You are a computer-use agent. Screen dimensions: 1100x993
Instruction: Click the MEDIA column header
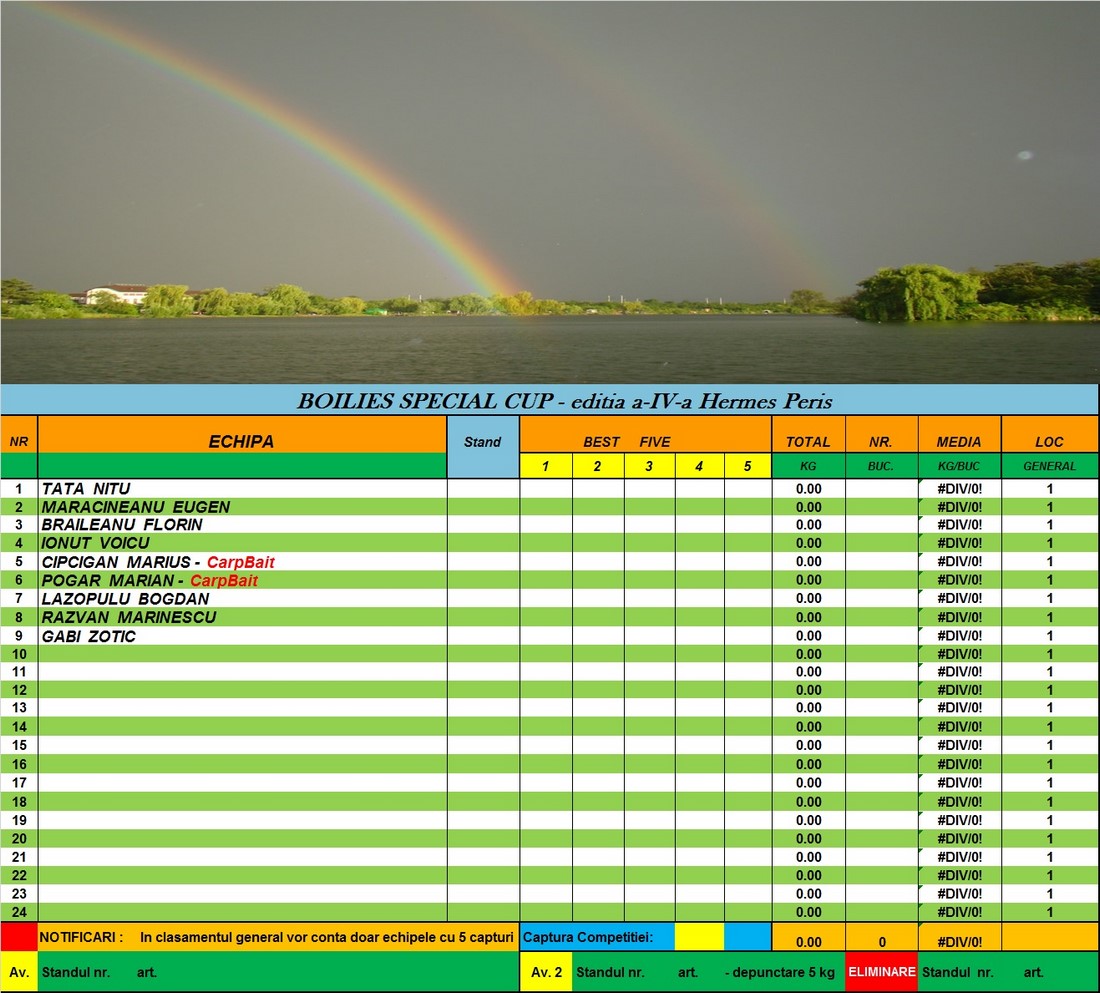pyautogui.click(x=959, y=441)
